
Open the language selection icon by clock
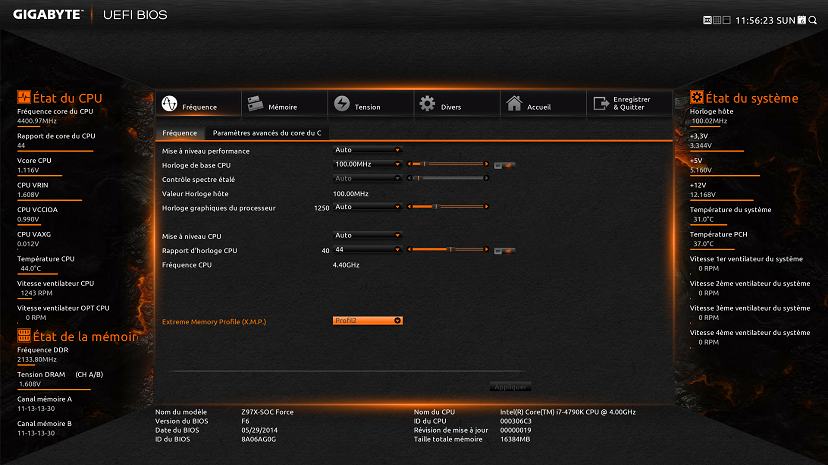click(802, 20)
